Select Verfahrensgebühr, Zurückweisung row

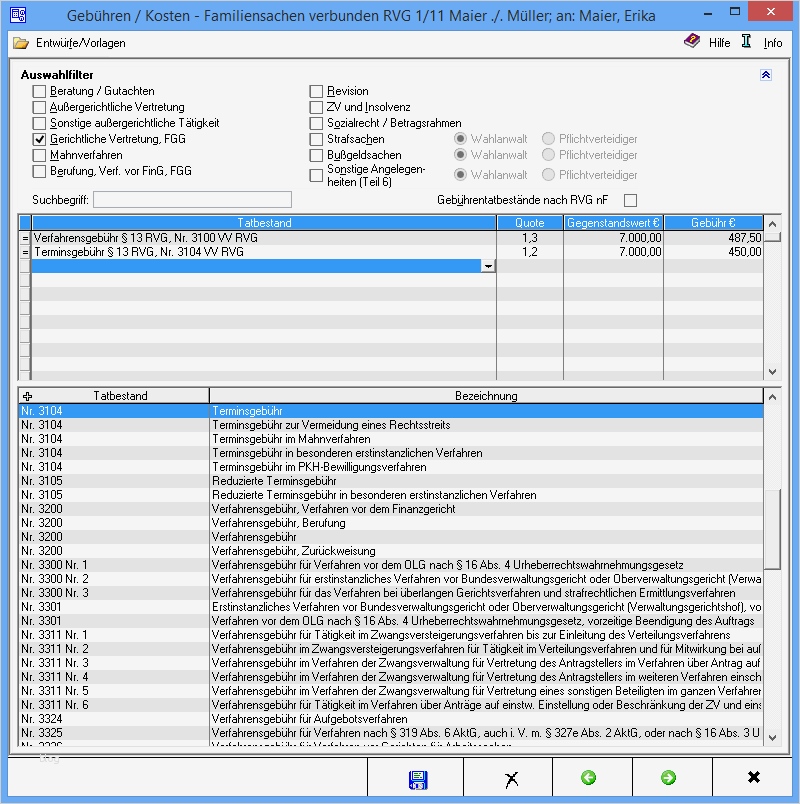coord(391,551)
